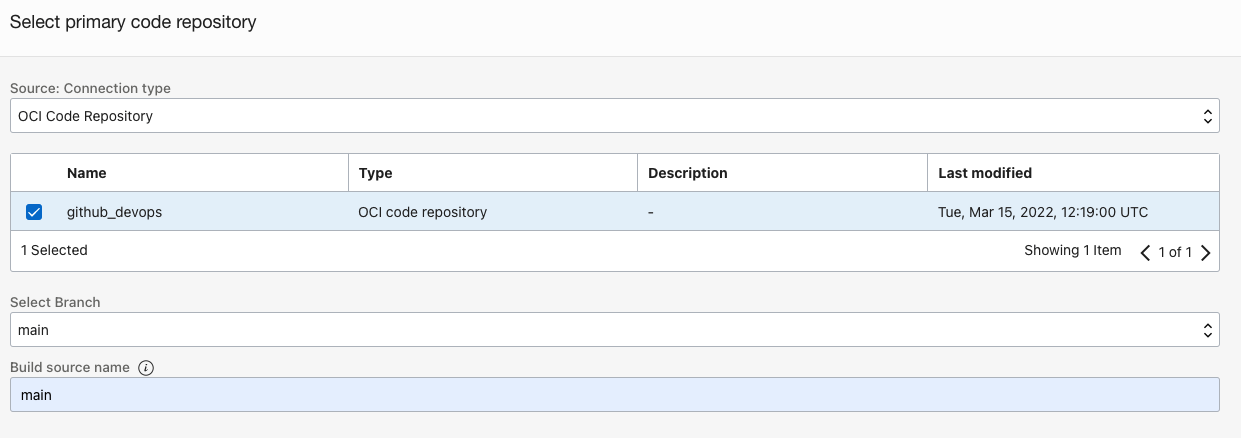Expand the Select Branch dropdown
The image size is (1241, 438).
[x=614, y=330]
